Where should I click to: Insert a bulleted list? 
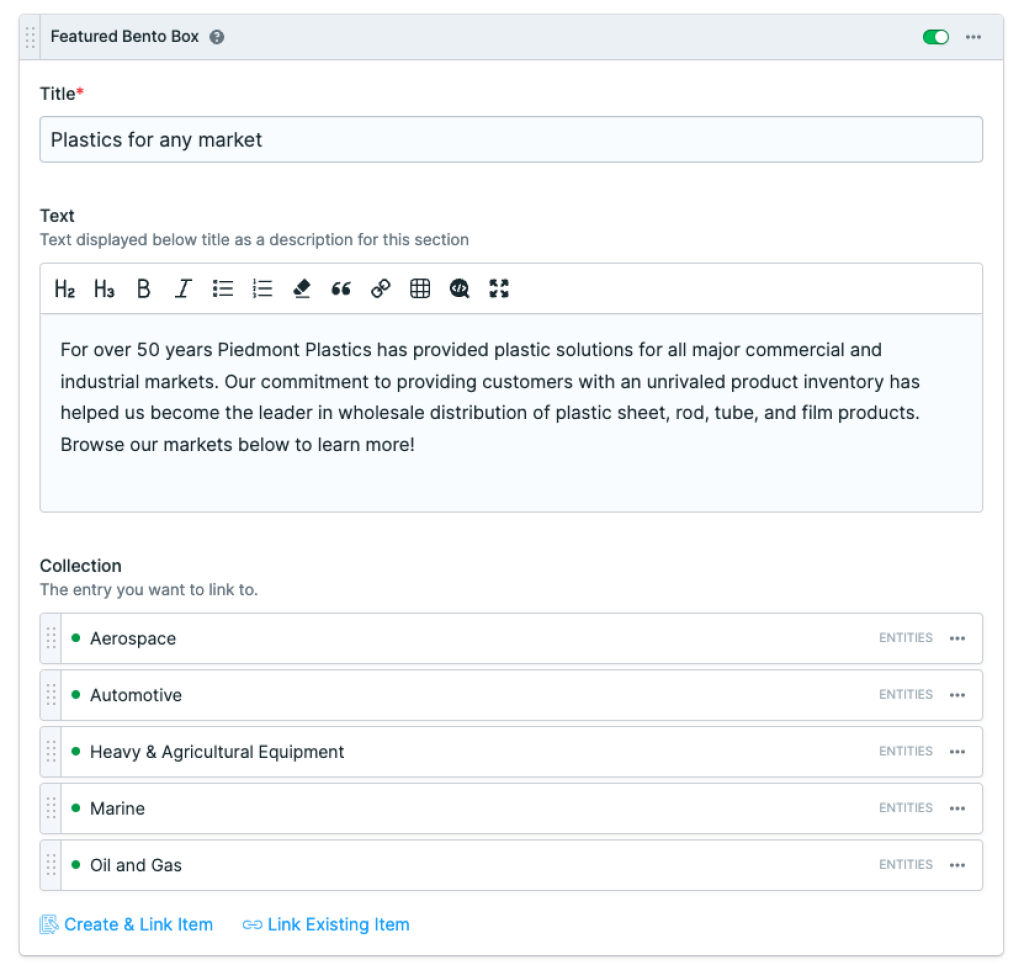point(222,289)
